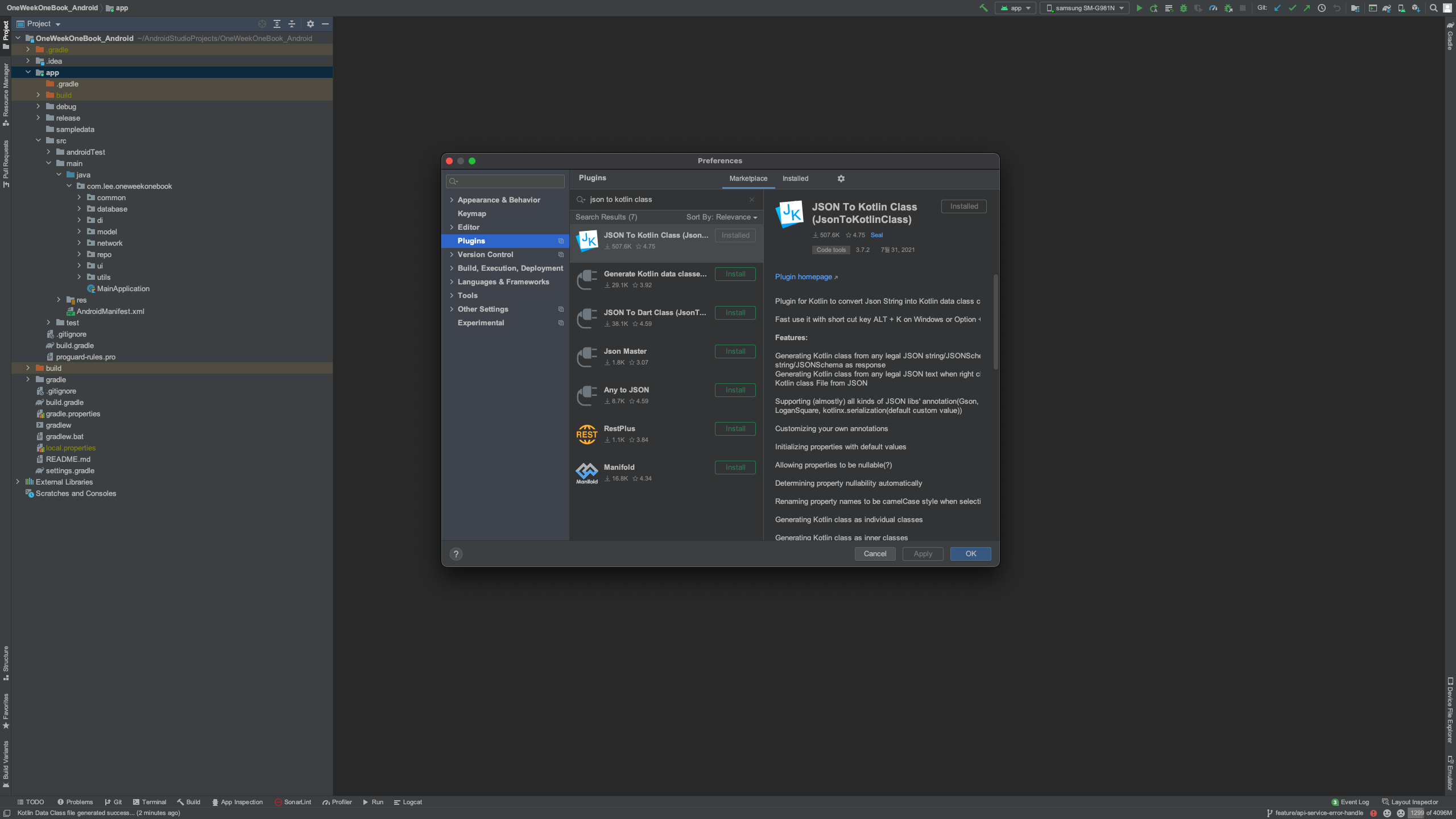Click the Git commit checkmark icon
This screenshot has width=1456, height=819.
pos(1292,8)
